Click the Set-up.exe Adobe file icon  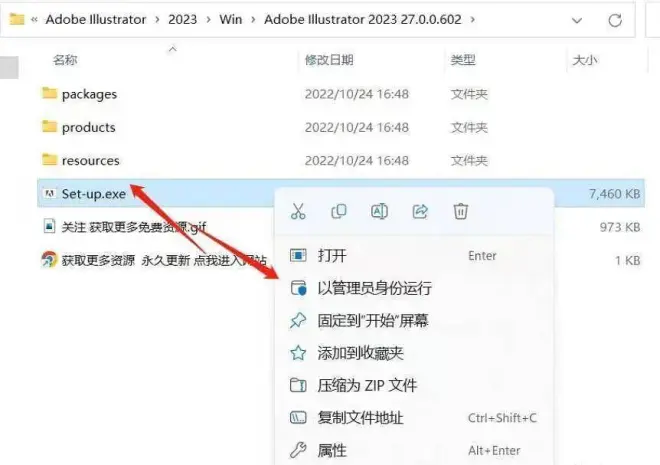pyautogui.click(x=49, y=194)
